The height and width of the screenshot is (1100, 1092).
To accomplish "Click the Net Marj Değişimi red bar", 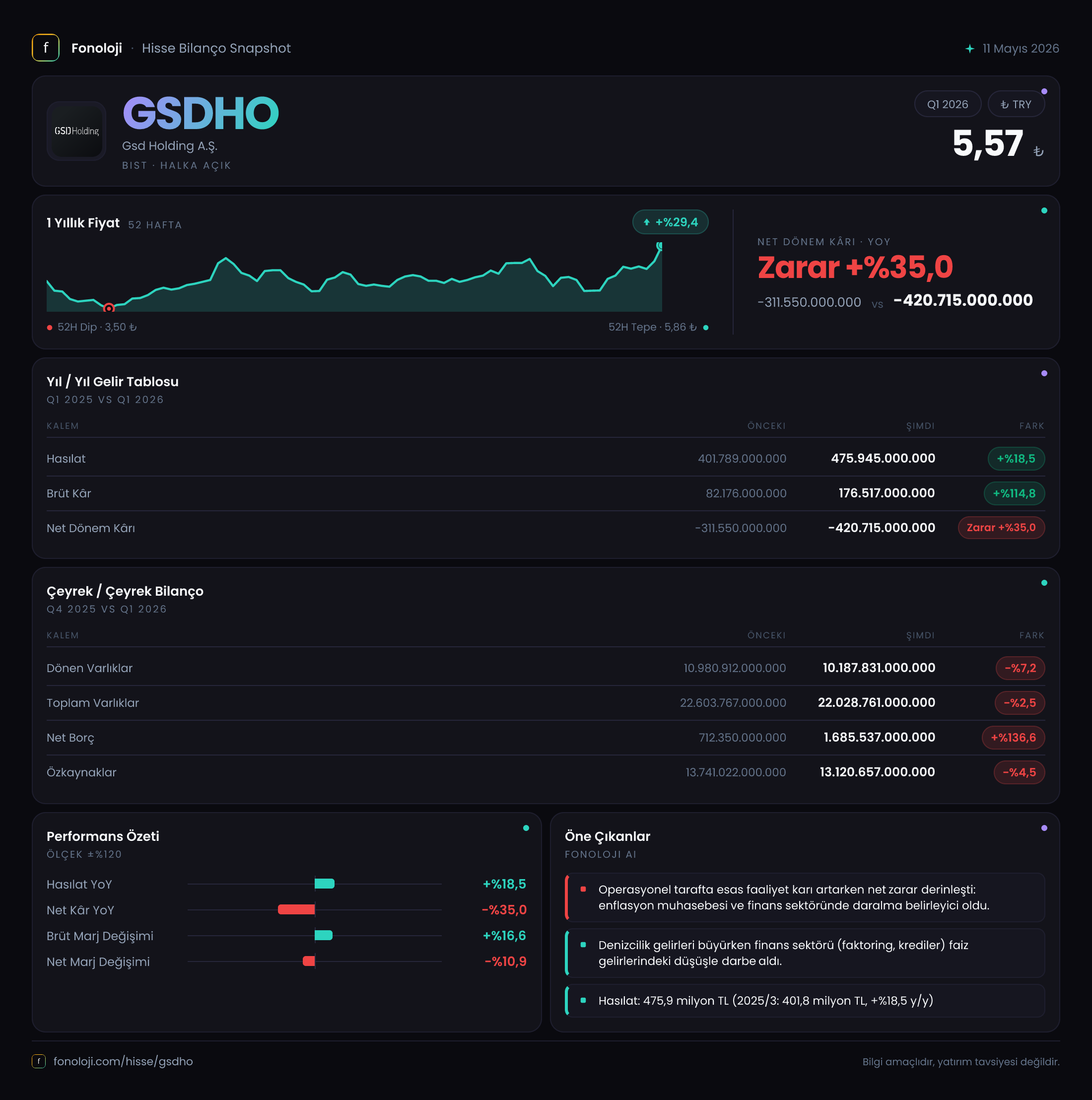I will coord(309,961).
